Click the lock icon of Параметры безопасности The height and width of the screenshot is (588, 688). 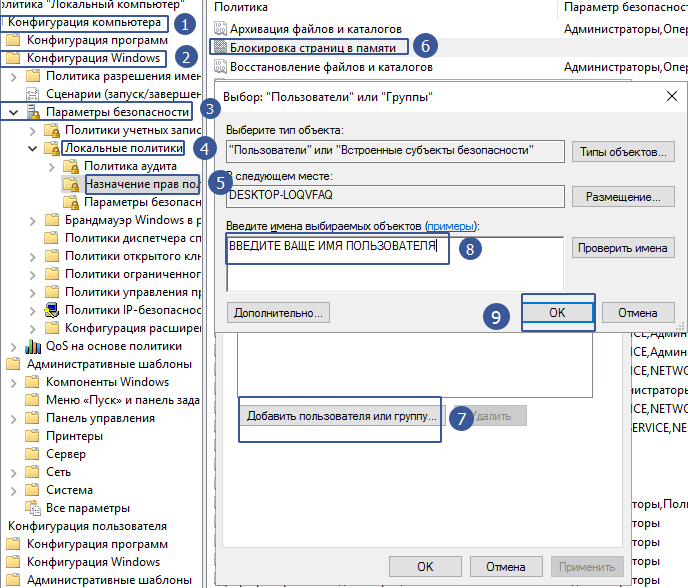point(33,112)
